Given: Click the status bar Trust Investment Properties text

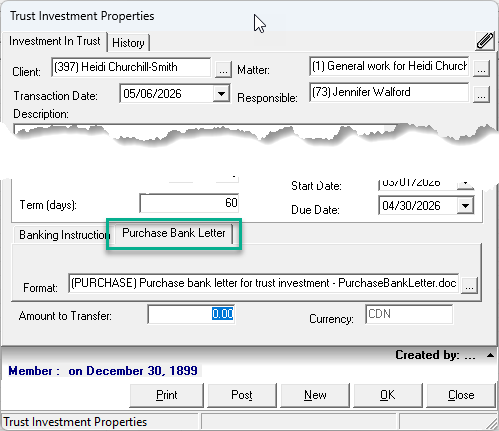Looking at the screenshot, I should [x=75, y=422].
